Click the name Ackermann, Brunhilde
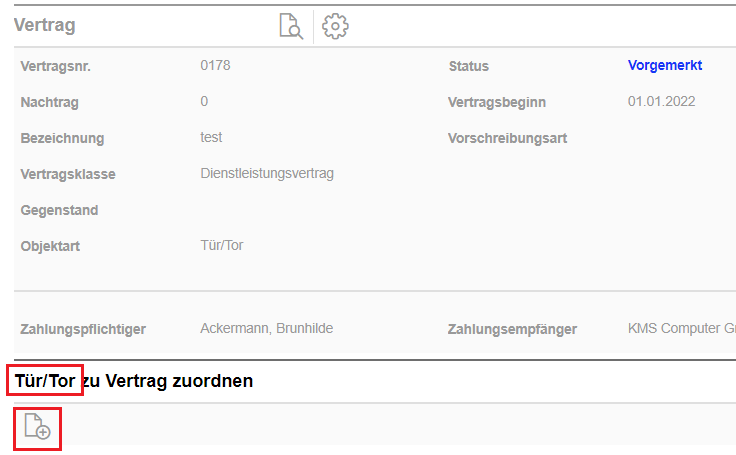 [267, 328]
